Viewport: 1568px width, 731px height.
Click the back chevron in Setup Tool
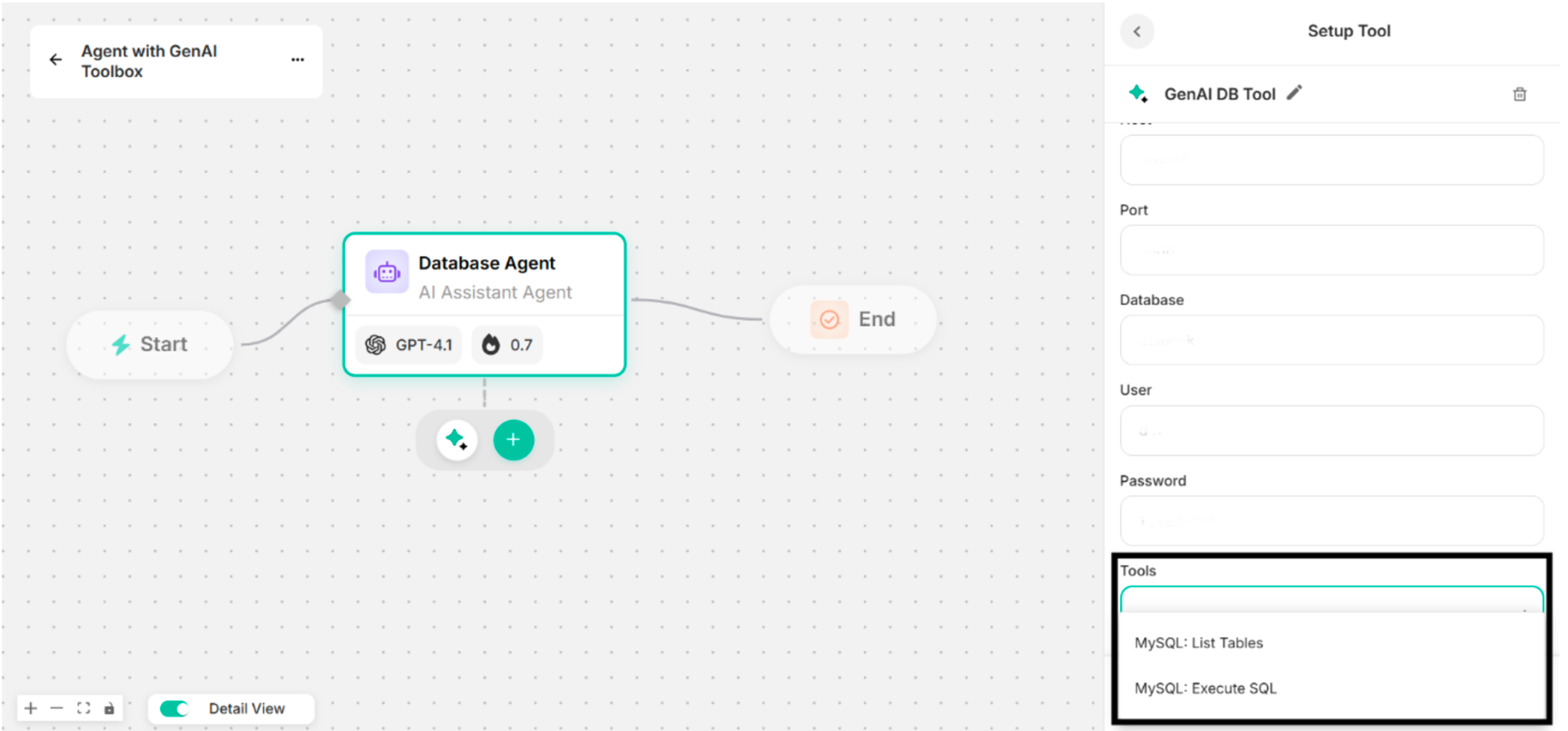[x=1137, y=32]
